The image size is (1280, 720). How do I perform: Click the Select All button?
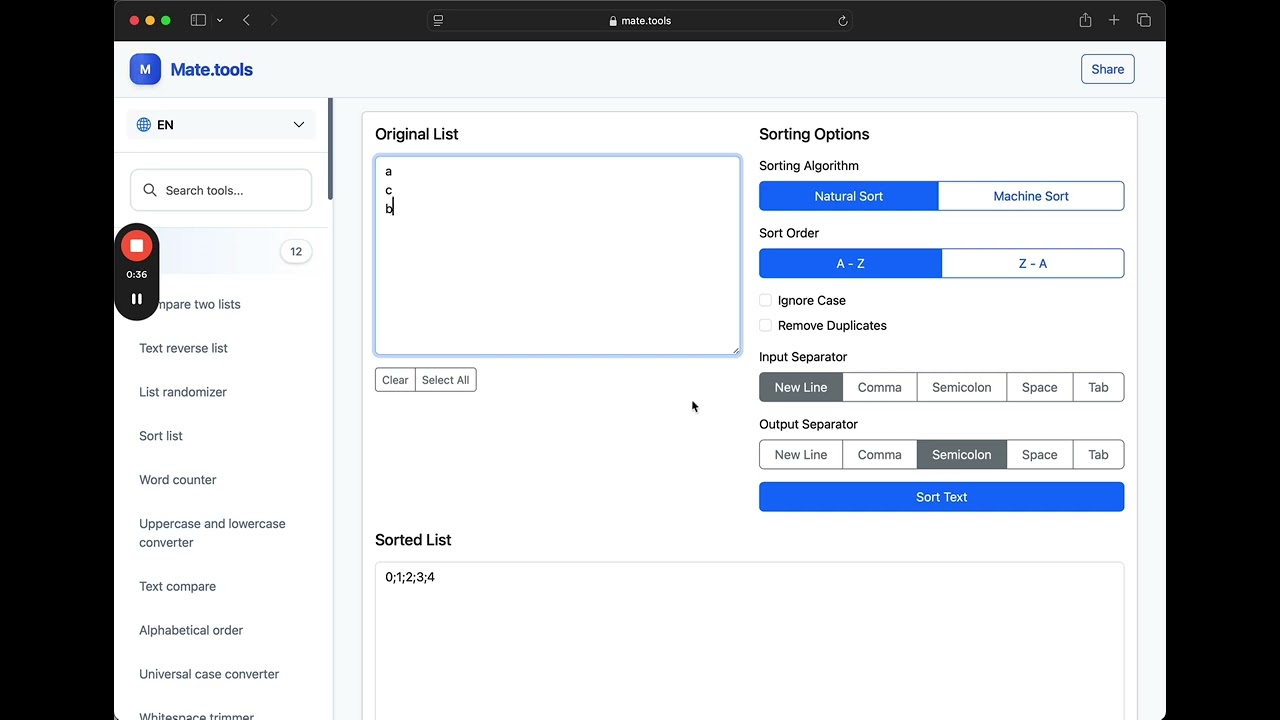click(x=445, y=380)
